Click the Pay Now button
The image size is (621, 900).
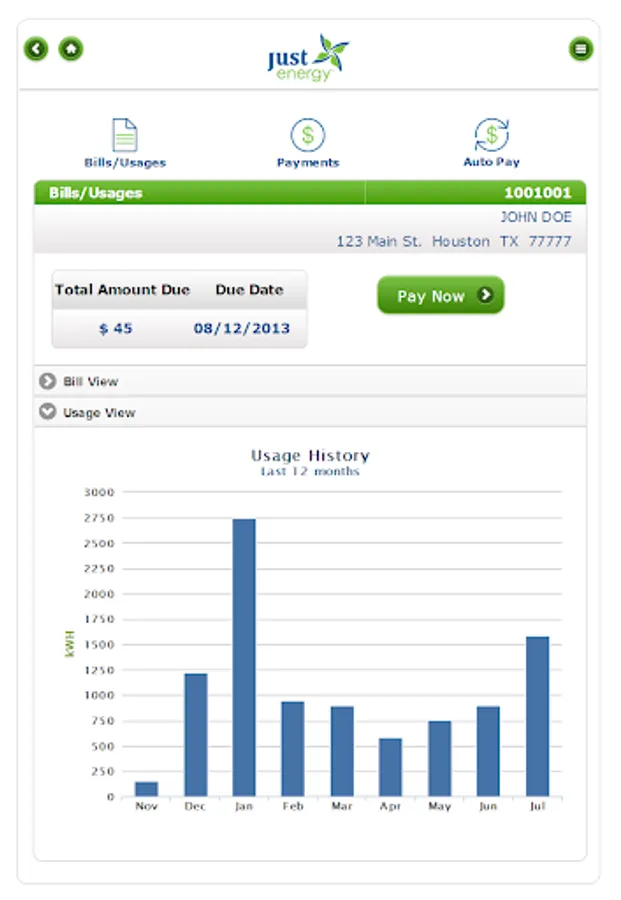[x=441, y=295]
